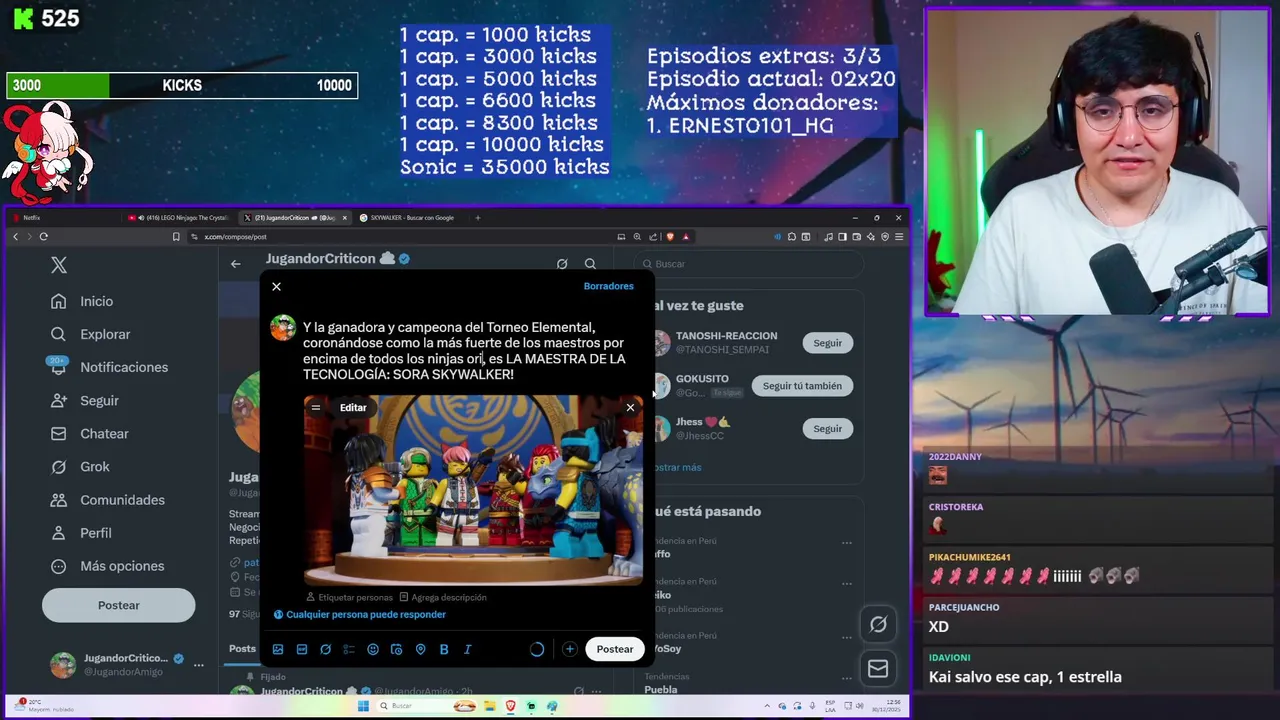The image size is (1280, 720).
Task: Open a new browser tab
Action: 477,218
